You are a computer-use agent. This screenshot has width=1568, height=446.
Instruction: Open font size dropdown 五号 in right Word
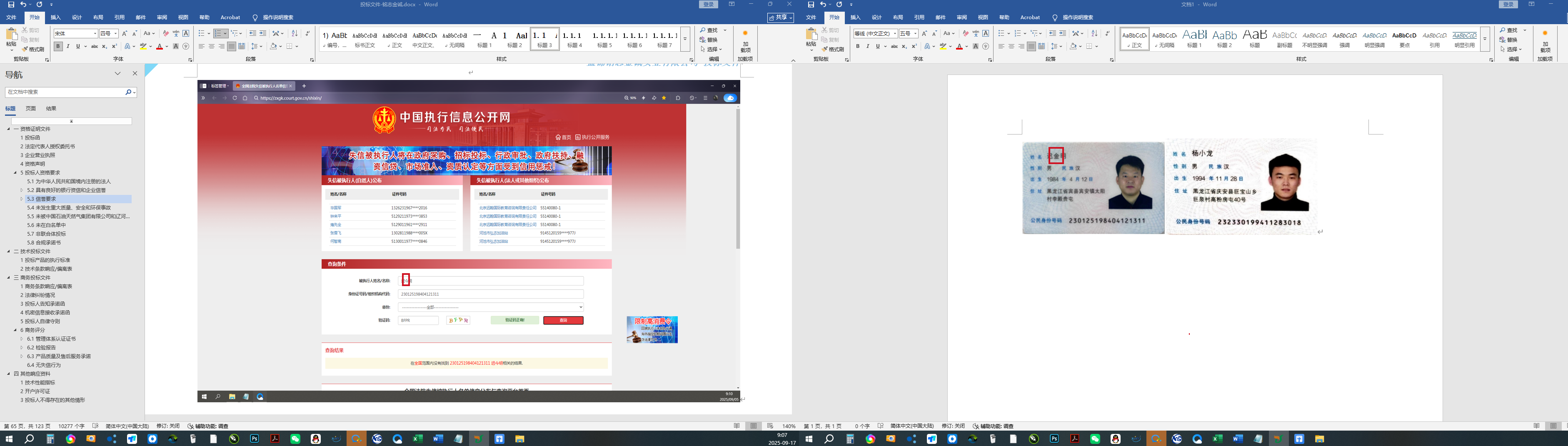pyautogui.click(x=915, y=33)
